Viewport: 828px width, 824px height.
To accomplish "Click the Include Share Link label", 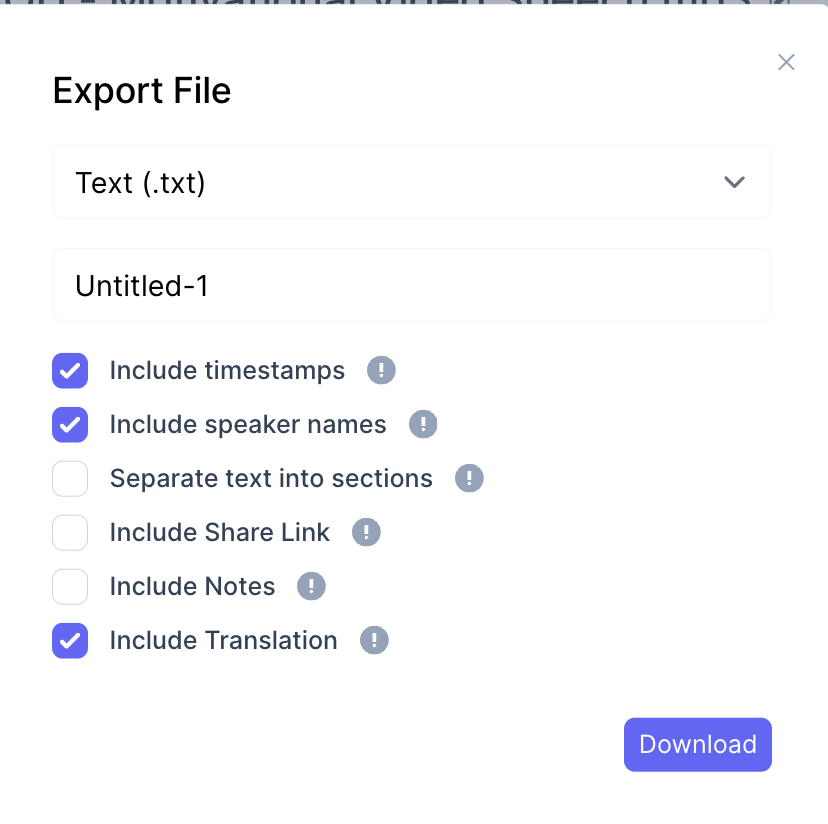I will pos(219,533).
